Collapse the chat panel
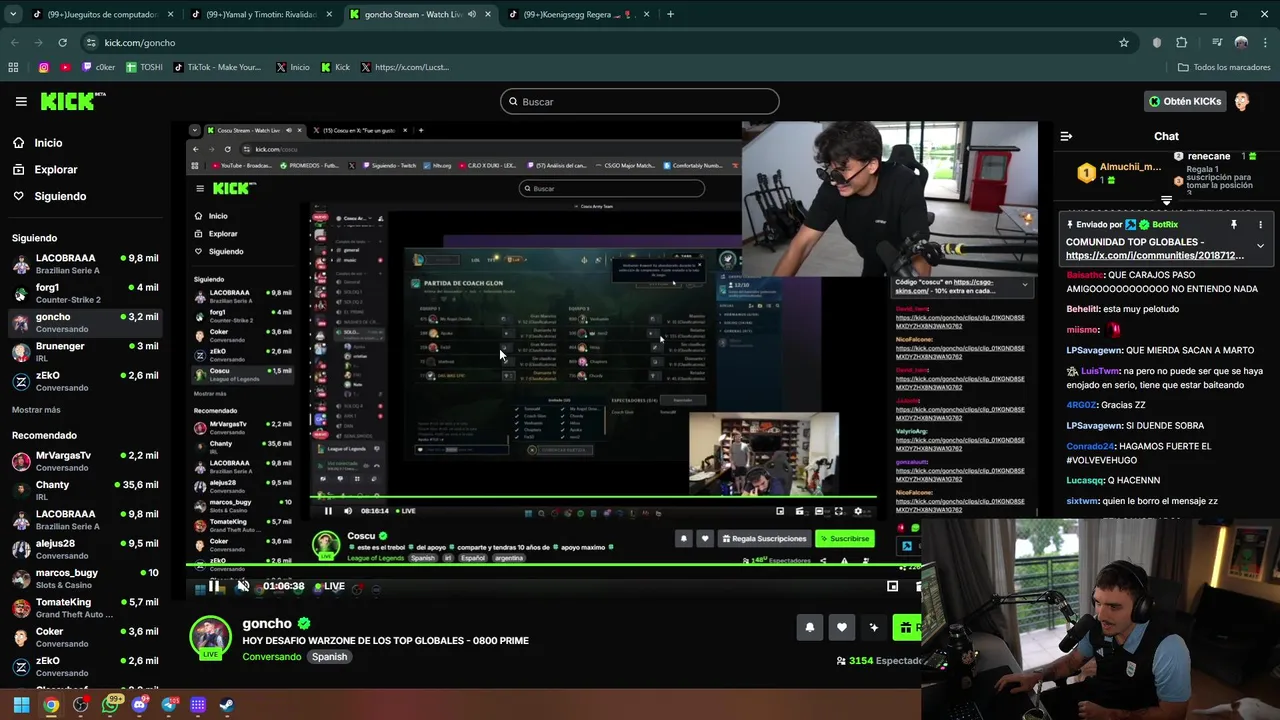Screen dimensions: 1280x720 (1066, 136)
